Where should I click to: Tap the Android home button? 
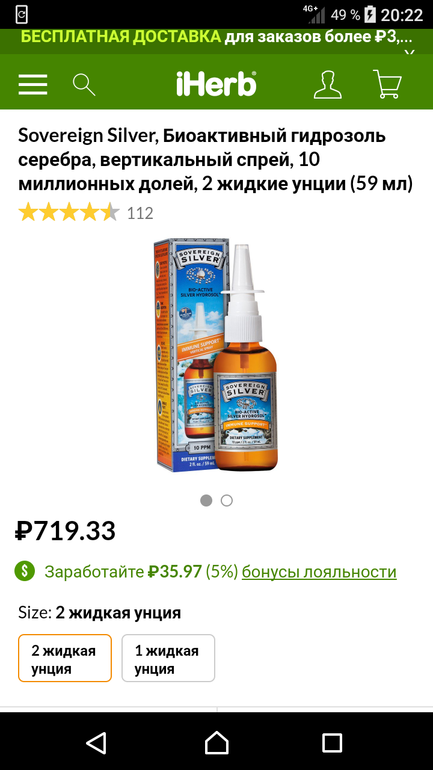tap(216, 742)
